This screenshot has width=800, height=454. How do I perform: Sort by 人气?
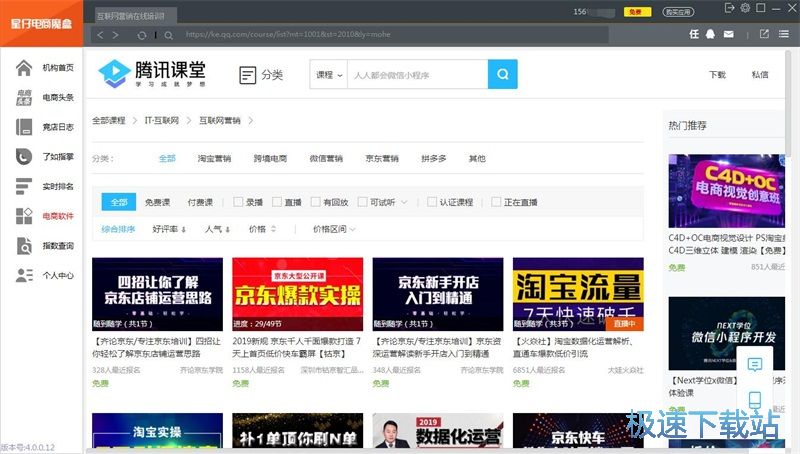click(217, 230)
